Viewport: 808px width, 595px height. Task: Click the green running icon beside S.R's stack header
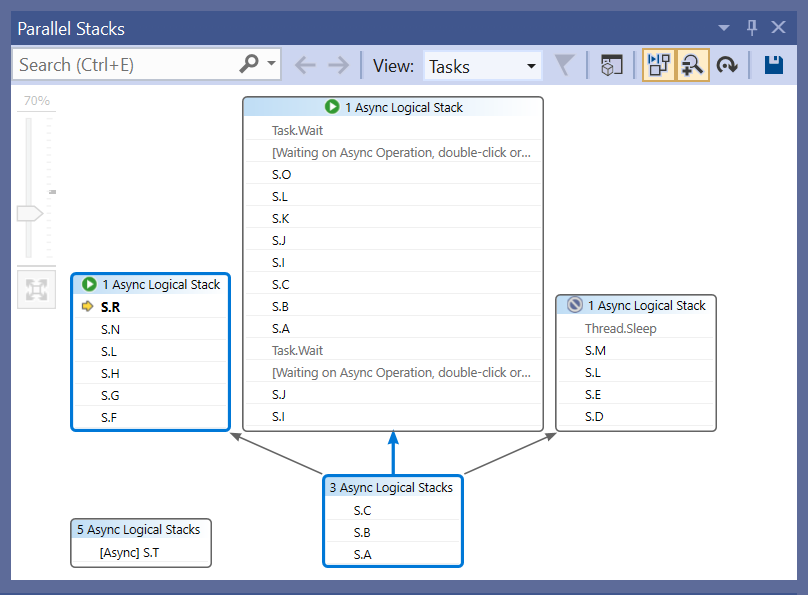[89, 284]
